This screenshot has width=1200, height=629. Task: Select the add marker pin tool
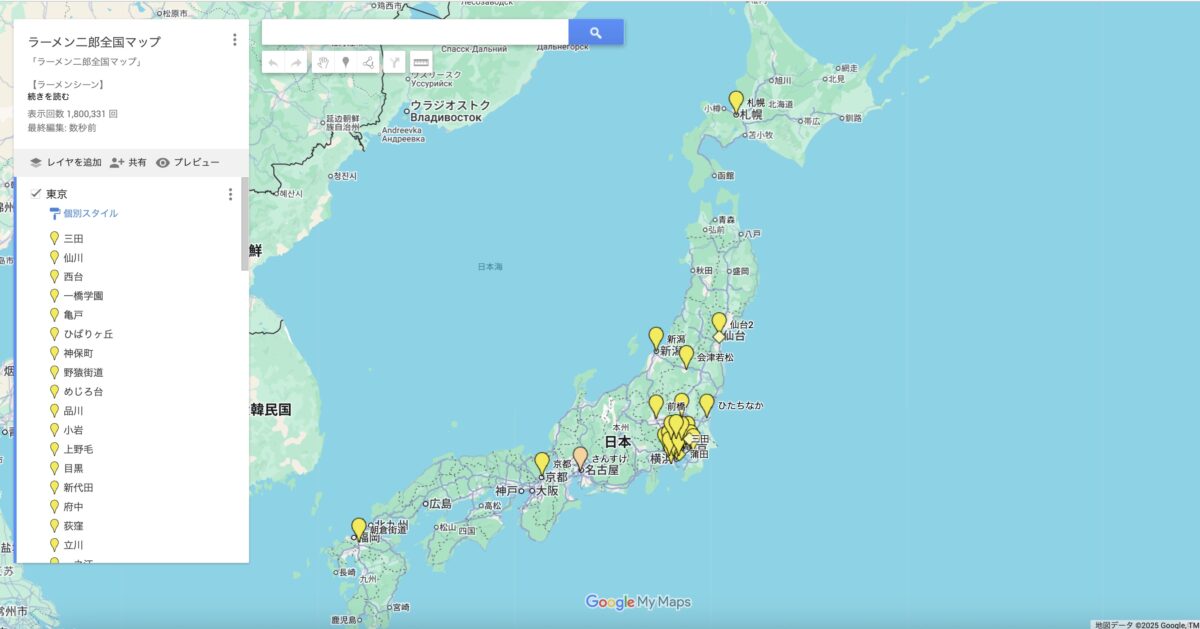click(x=345, y=63)
